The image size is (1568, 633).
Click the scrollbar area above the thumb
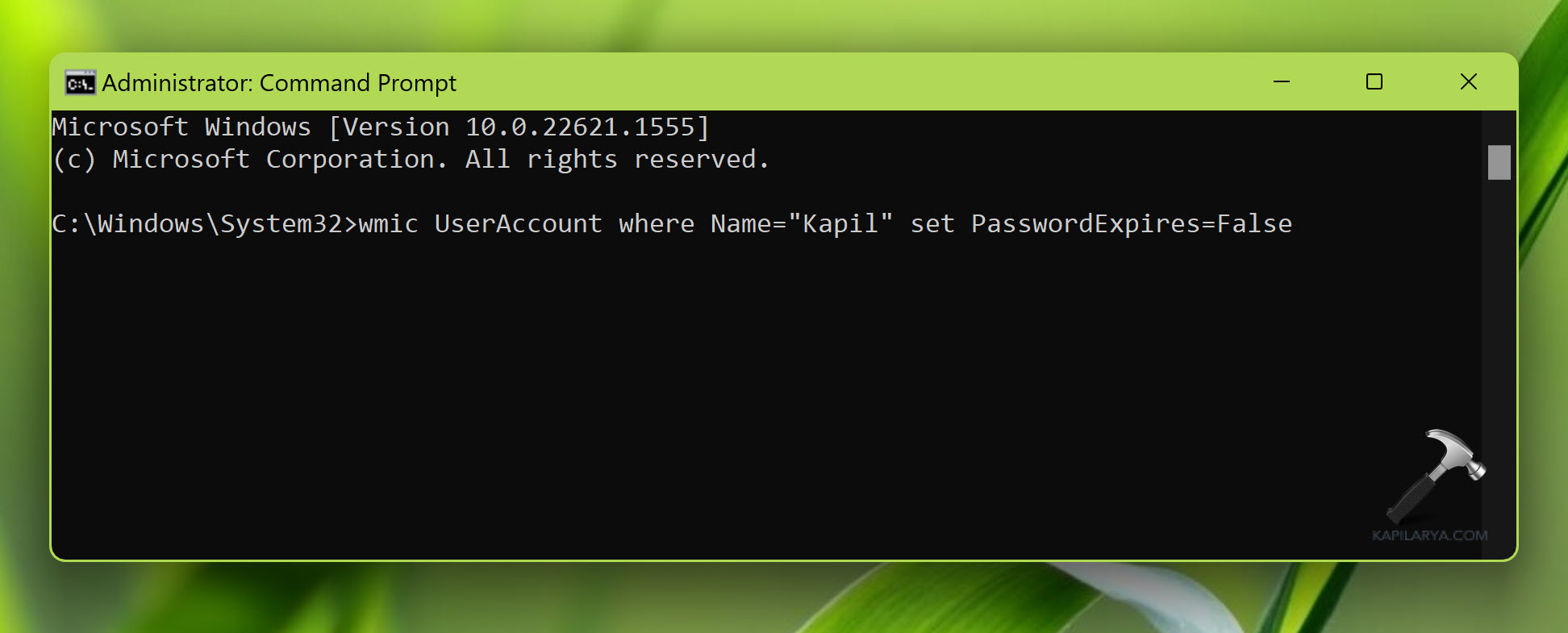(1499, 127)
